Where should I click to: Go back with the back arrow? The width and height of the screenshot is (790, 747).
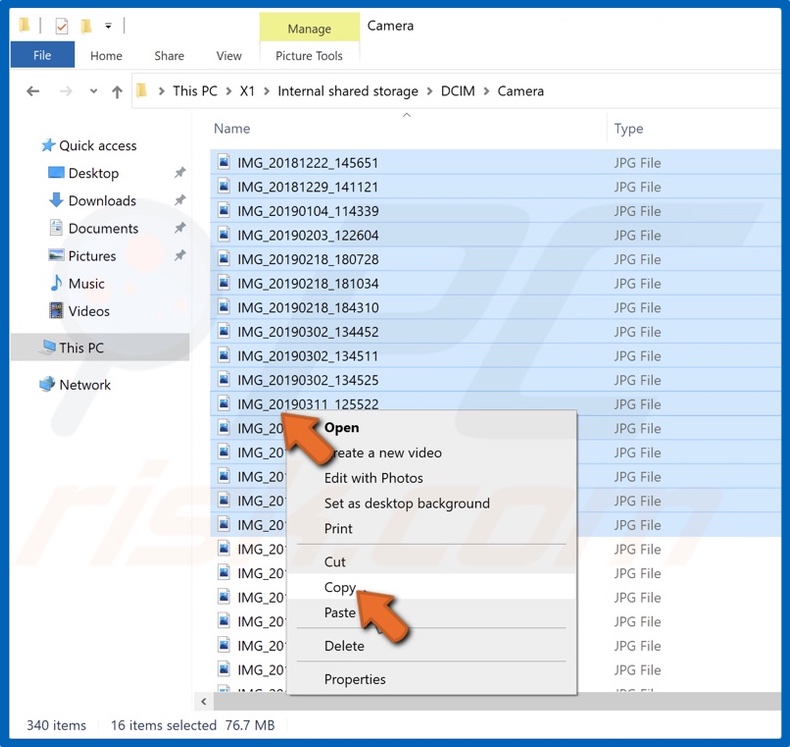tap(33, 91)
